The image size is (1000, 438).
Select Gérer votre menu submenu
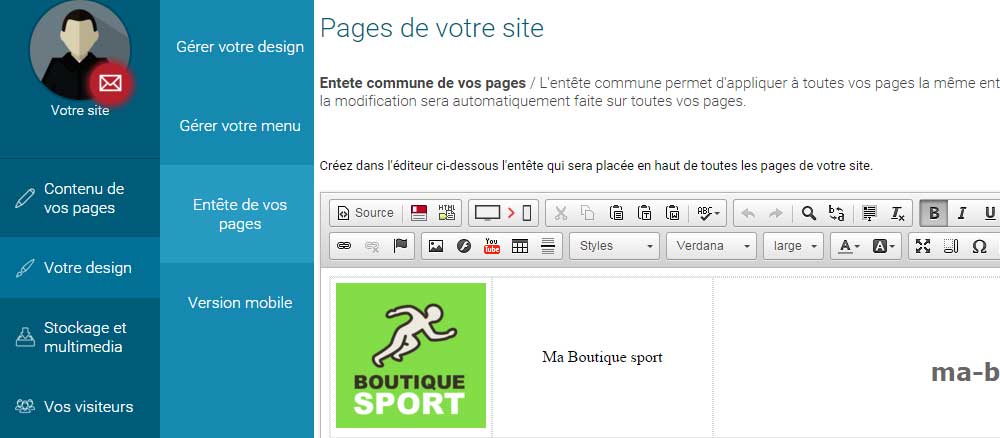point(240,126)
